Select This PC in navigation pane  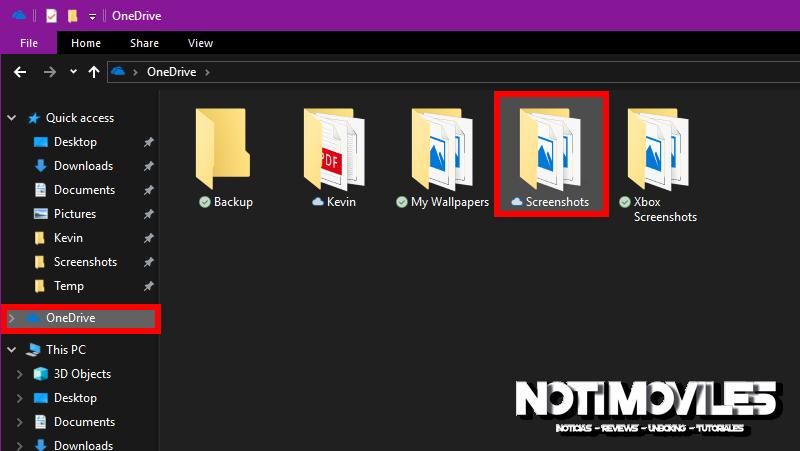click(x=65, y=350)
